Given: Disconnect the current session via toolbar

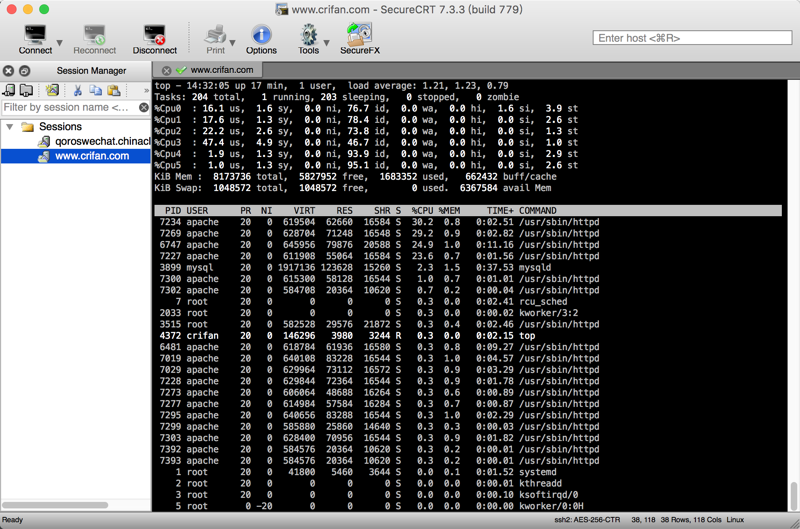Looking at the screenshot, I should (154, 35).
